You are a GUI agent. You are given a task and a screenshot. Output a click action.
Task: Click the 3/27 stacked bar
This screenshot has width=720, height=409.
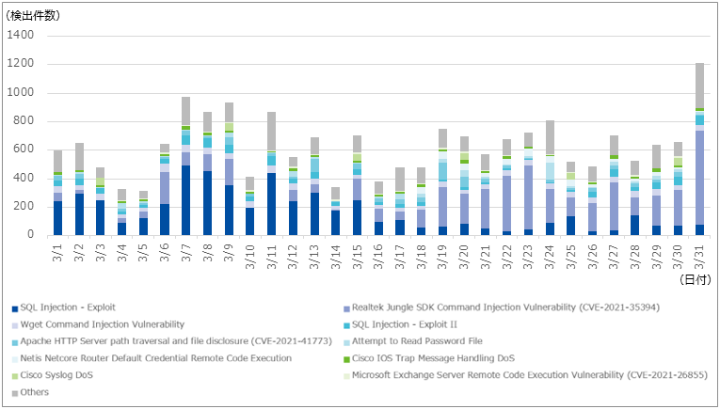pyautogui.click(x=614, y=185)
